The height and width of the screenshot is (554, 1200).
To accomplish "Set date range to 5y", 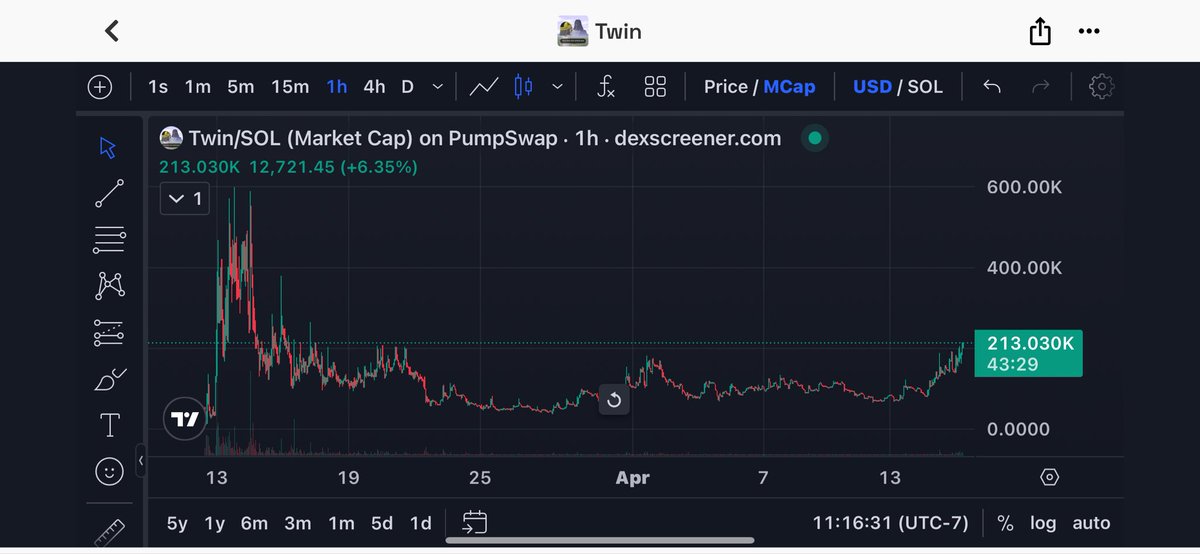I will (x=177, y=523).
